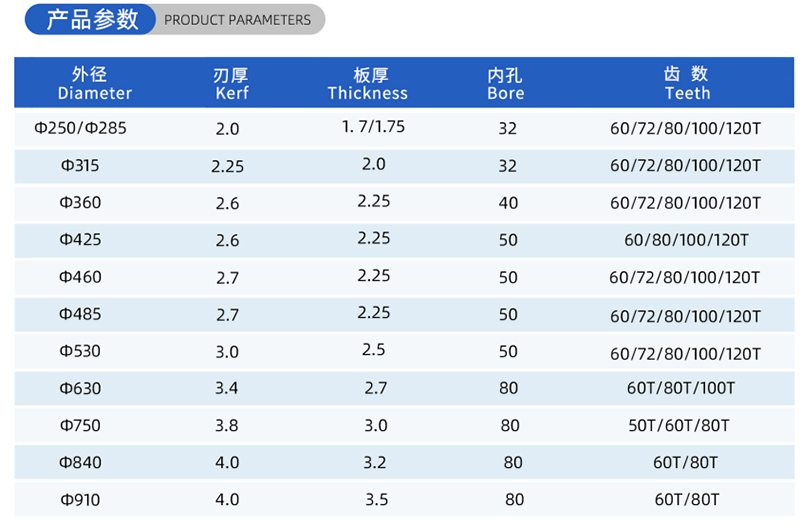
Task: Select the 3.5 thickness value for Φ910
Action: (374, 499)
